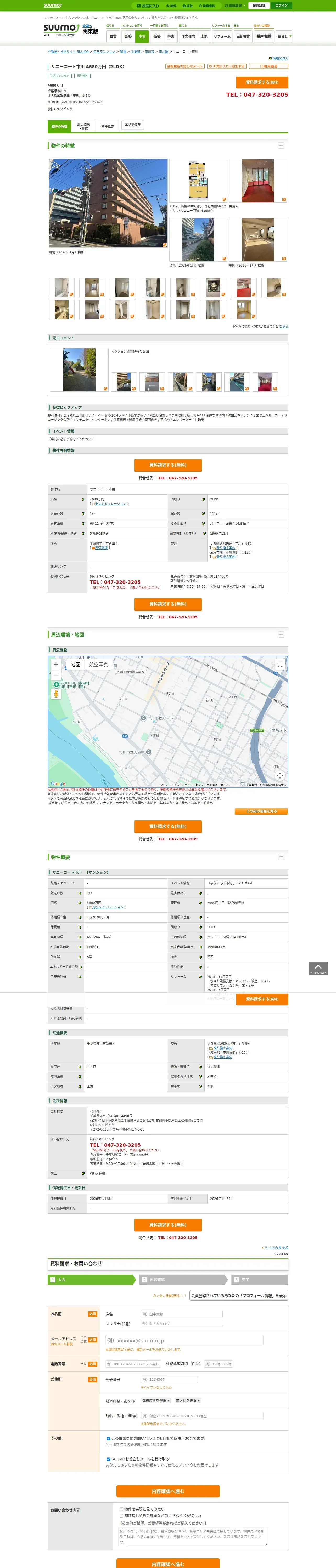
Task: Open the 都道府県を選択 dropdown
Action: point(156,1400)
